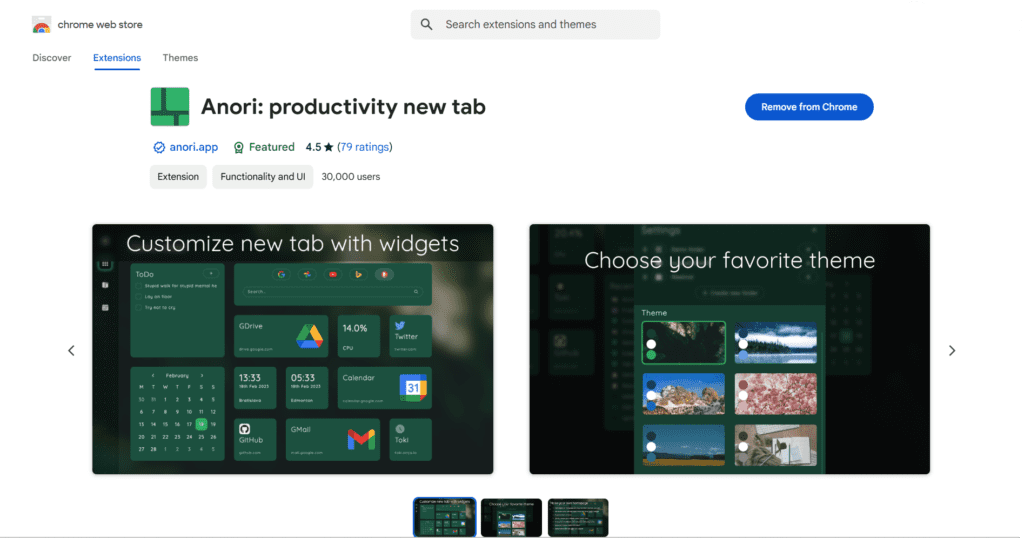Click the Twitter bird icon in the screenshot
The image size is (1024, 538).
point(400,325)
